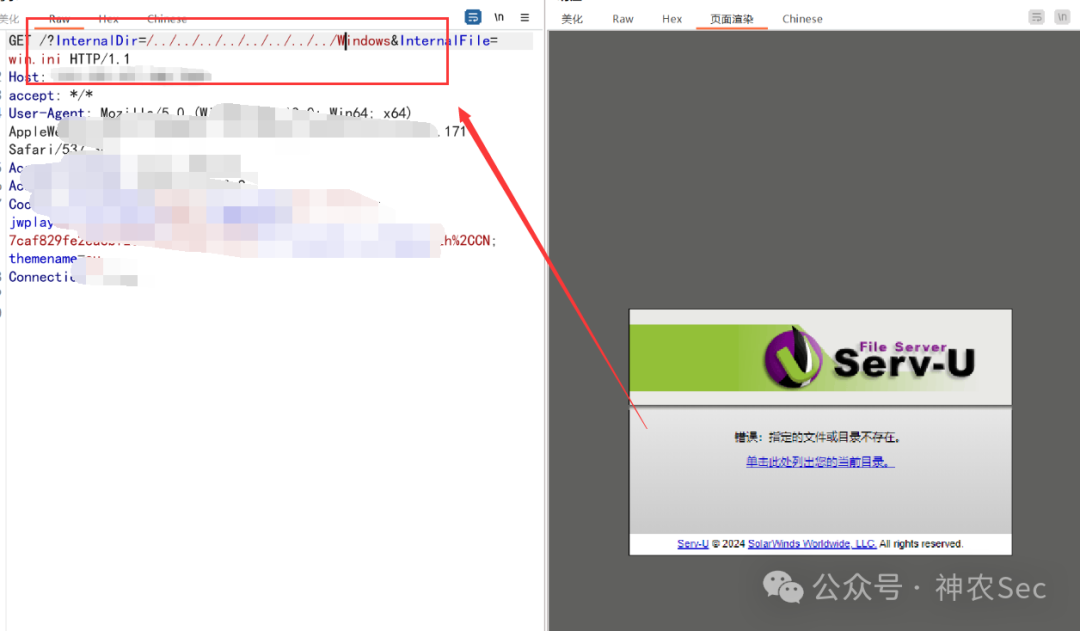The width and height of the screenshot is (1080, 631).
Task: Switch to Hex tab in response panel
Action: pyautogui.click(x=672, y=19)
